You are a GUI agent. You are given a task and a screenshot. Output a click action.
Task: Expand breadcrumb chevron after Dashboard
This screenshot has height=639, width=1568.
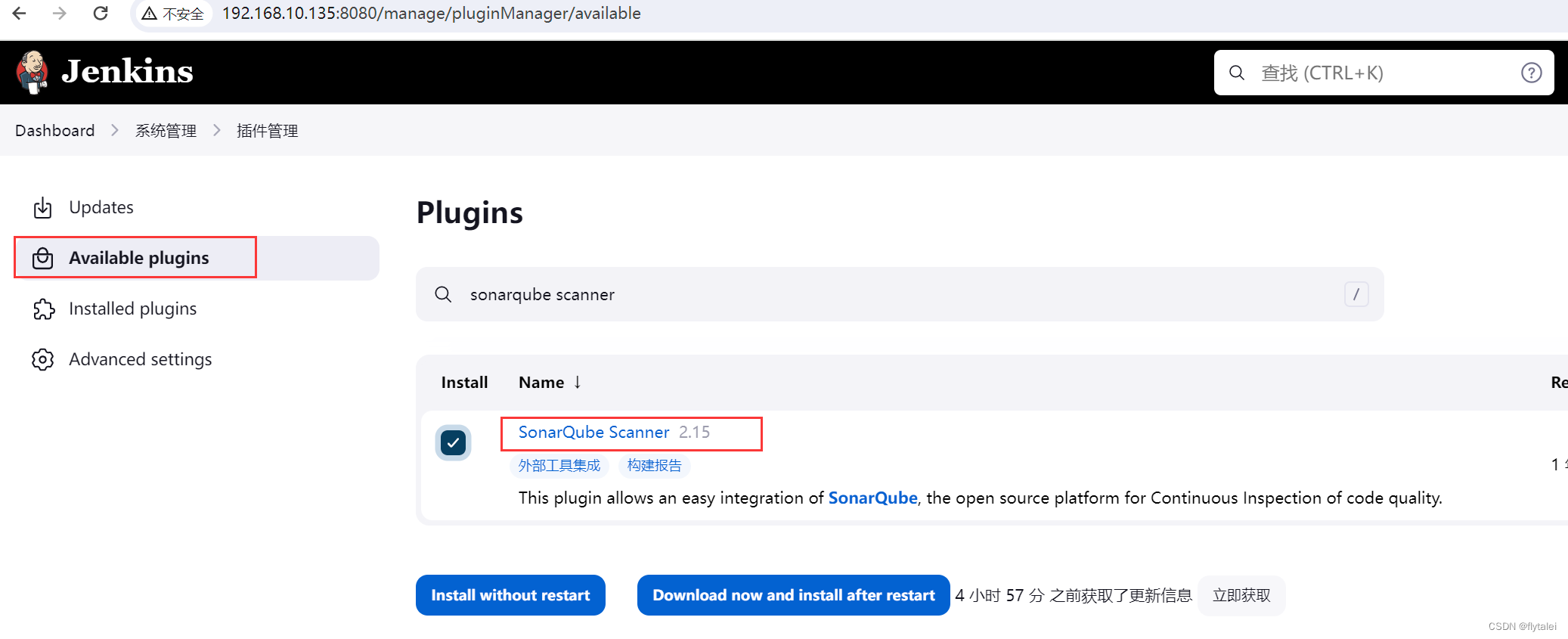pos(115,130)
